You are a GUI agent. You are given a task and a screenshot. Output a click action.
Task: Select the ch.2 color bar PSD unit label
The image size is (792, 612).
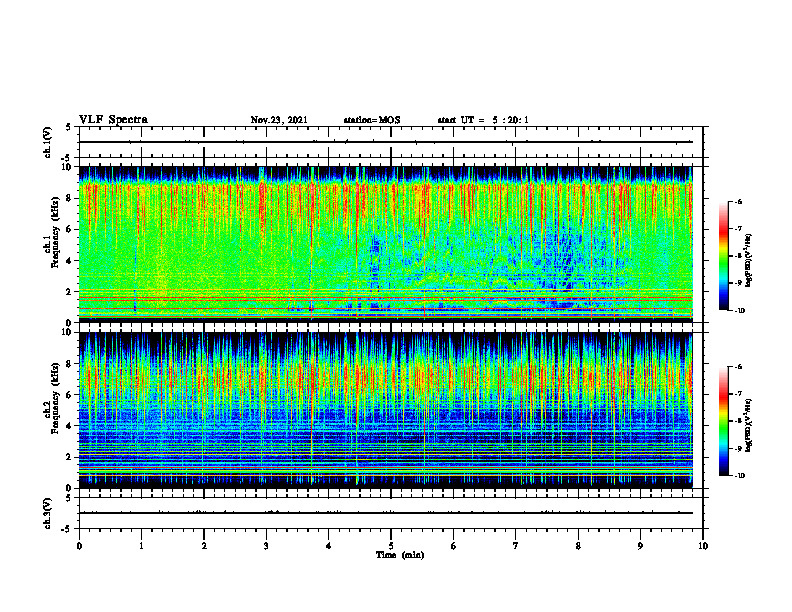pyautogui.click(x=749, y=425)
